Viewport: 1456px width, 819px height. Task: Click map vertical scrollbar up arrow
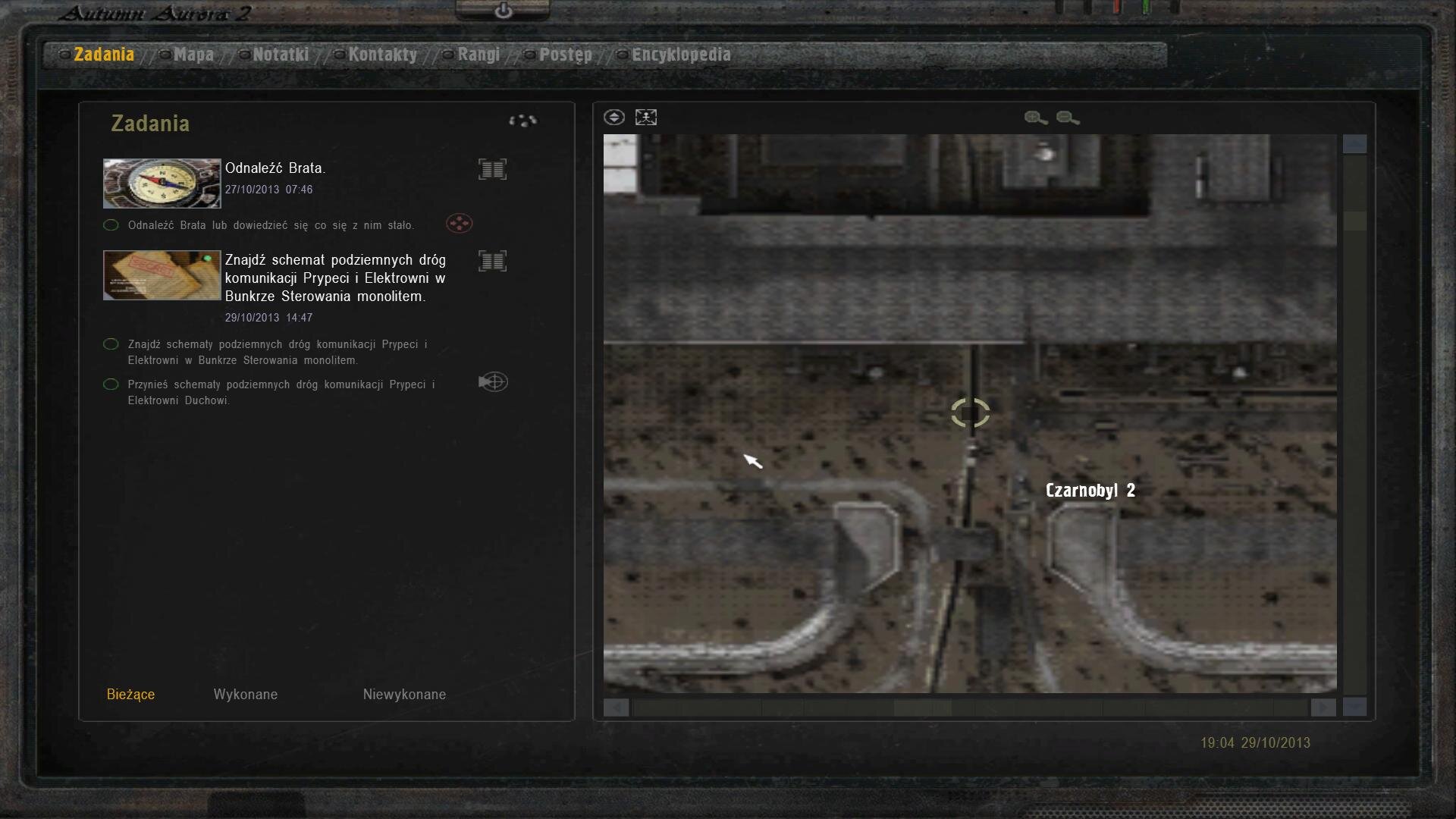pyautogui.click(x=1354, y=144)
